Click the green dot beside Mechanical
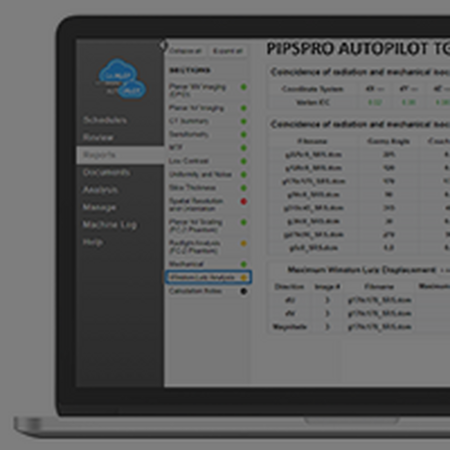Screen dimensions: 450x450 [244, 264]
